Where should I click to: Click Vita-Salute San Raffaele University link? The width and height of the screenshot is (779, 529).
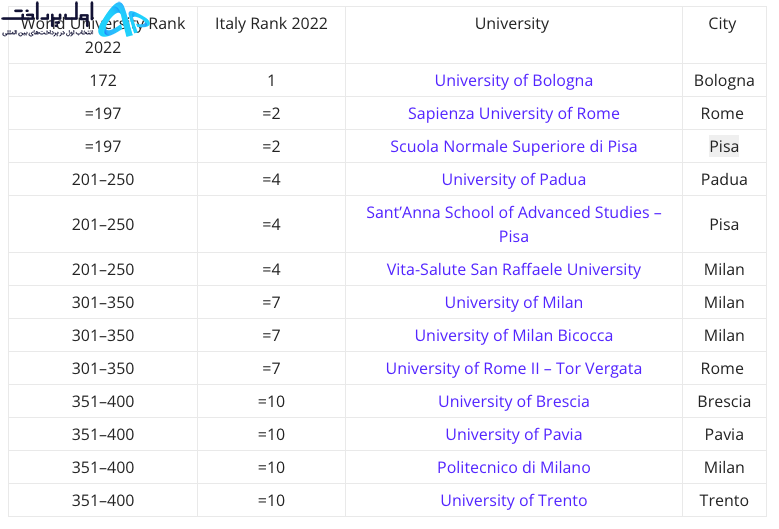click(513, 269)
